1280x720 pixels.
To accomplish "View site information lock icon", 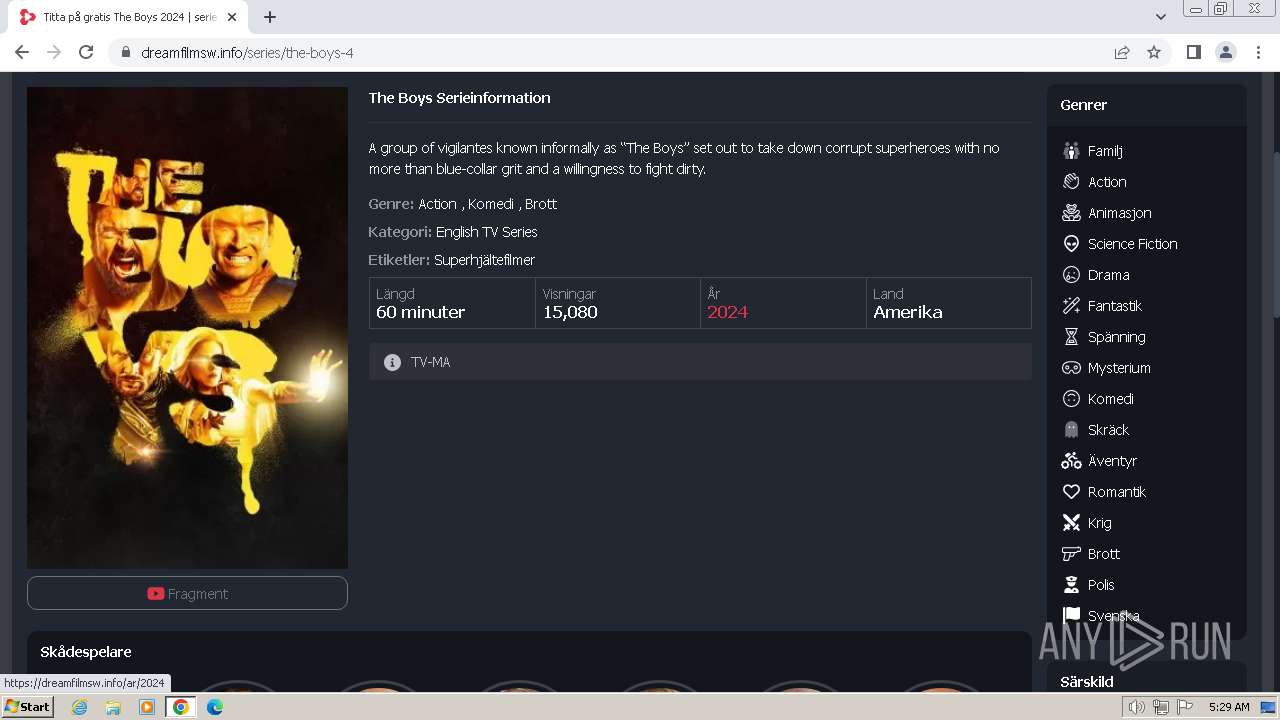I will (x=126, y=52).
